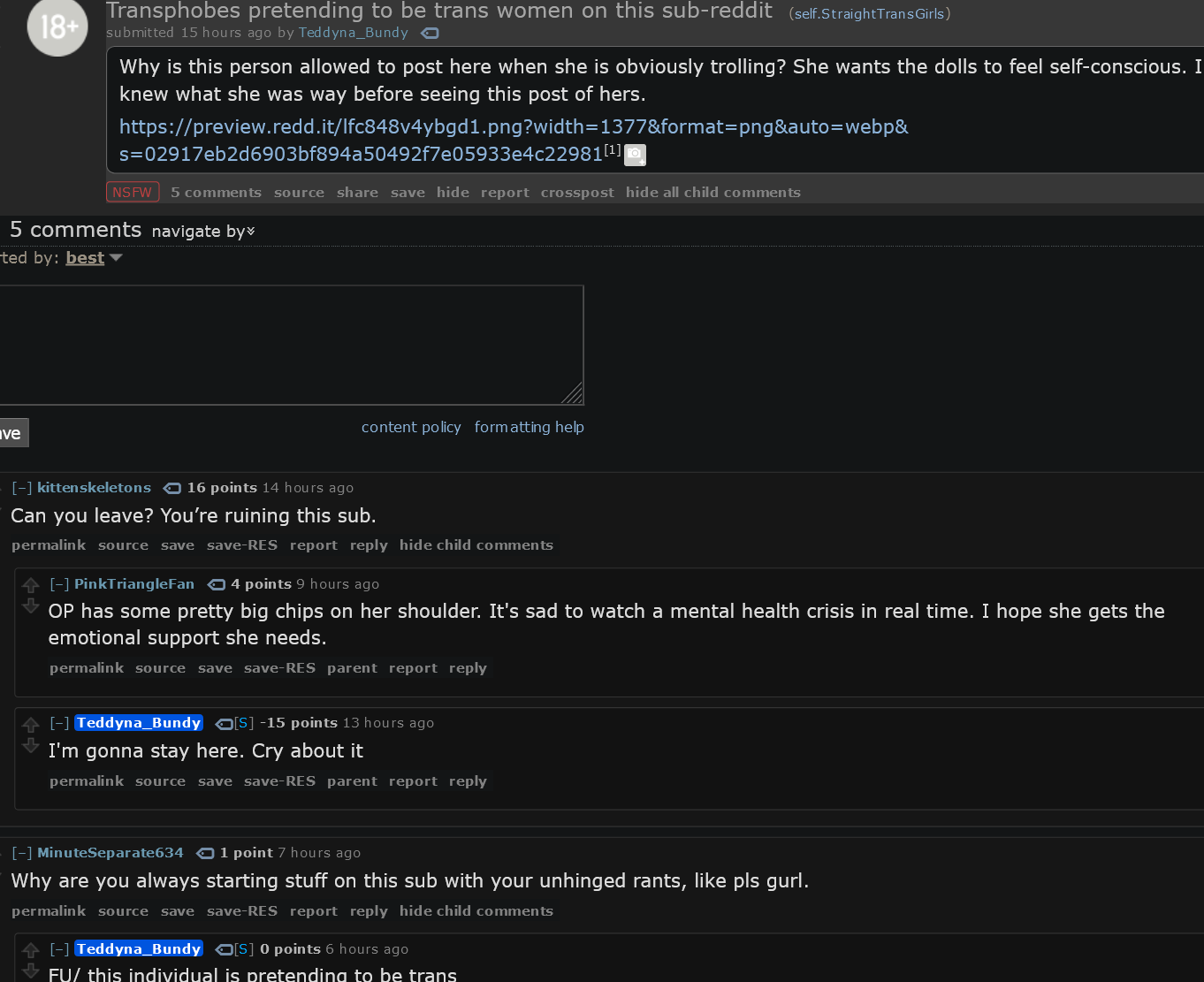
Task: Click the user tag icon beside post author
Action: pyautogui.click(x=430, y=33)
